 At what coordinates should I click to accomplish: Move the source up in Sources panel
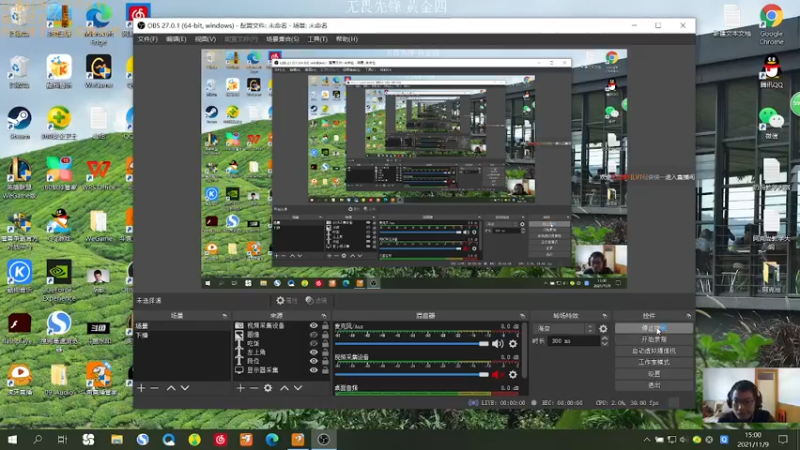[x=284, y=388]
